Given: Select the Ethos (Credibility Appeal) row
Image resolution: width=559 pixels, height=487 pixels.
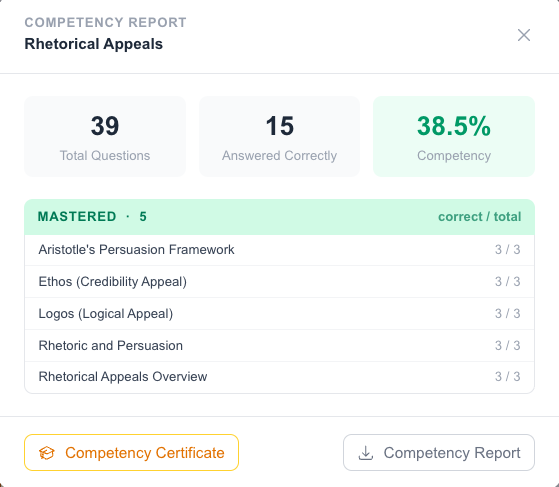Looking at the screenshot, I should (279, 282).
